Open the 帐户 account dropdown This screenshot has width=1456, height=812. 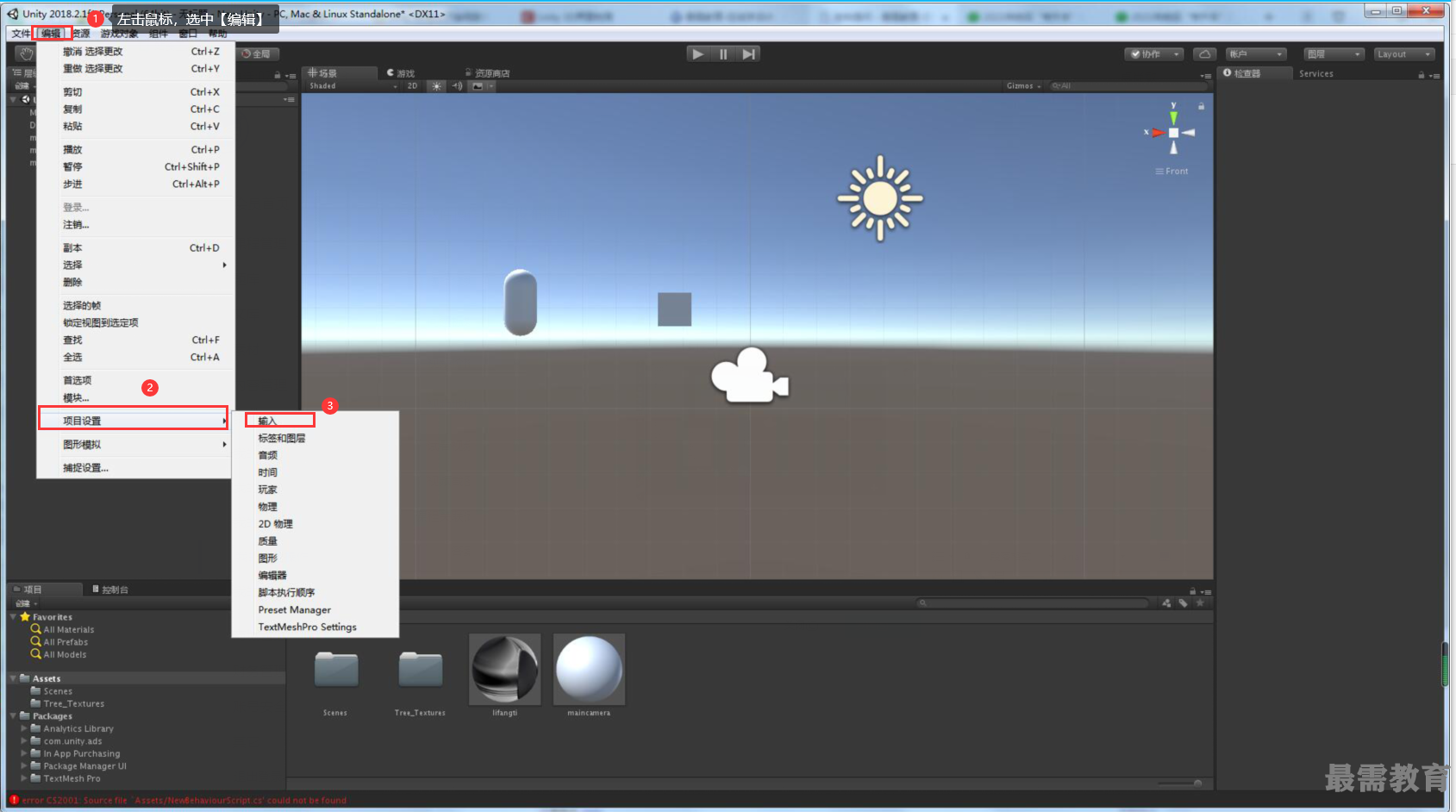(1257, 53)
